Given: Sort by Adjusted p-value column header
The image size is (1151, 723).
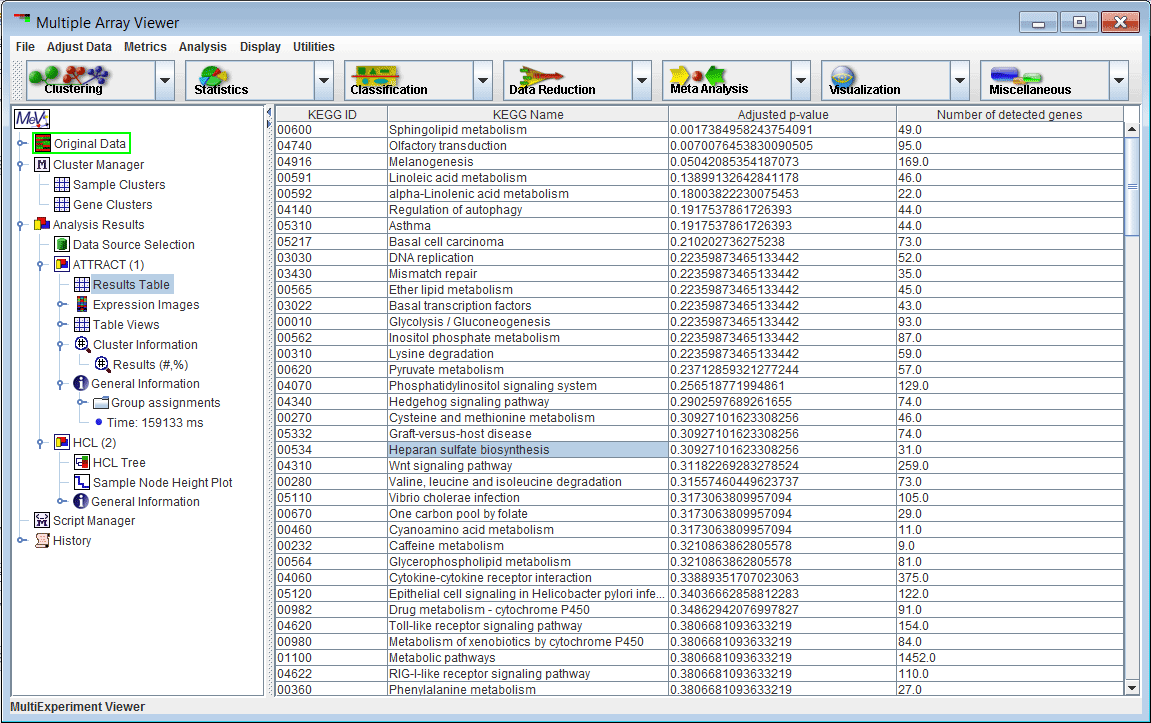Looking at the screenshot, I should [x=782, y=115].
